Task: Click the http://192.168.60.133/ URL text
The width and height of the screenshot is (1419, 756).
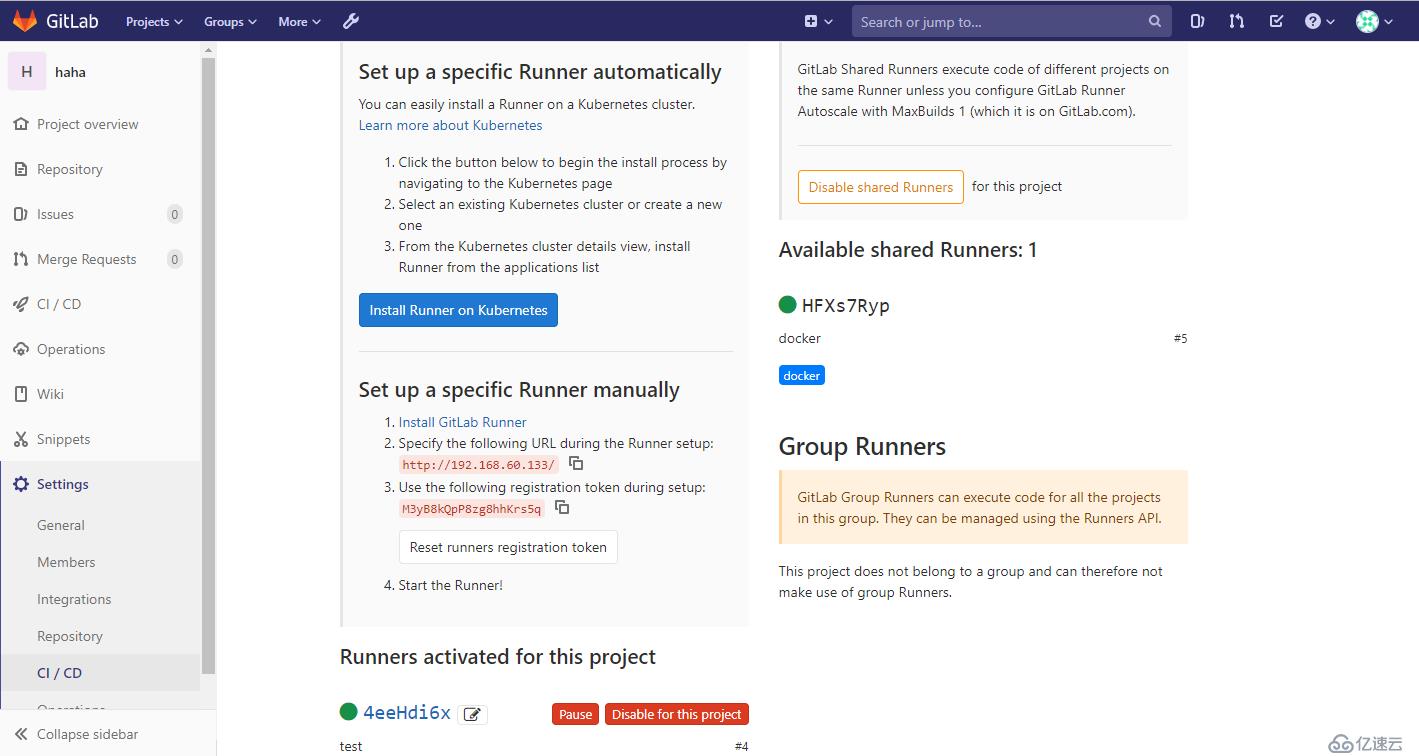Action: click(x=479, y=465)
